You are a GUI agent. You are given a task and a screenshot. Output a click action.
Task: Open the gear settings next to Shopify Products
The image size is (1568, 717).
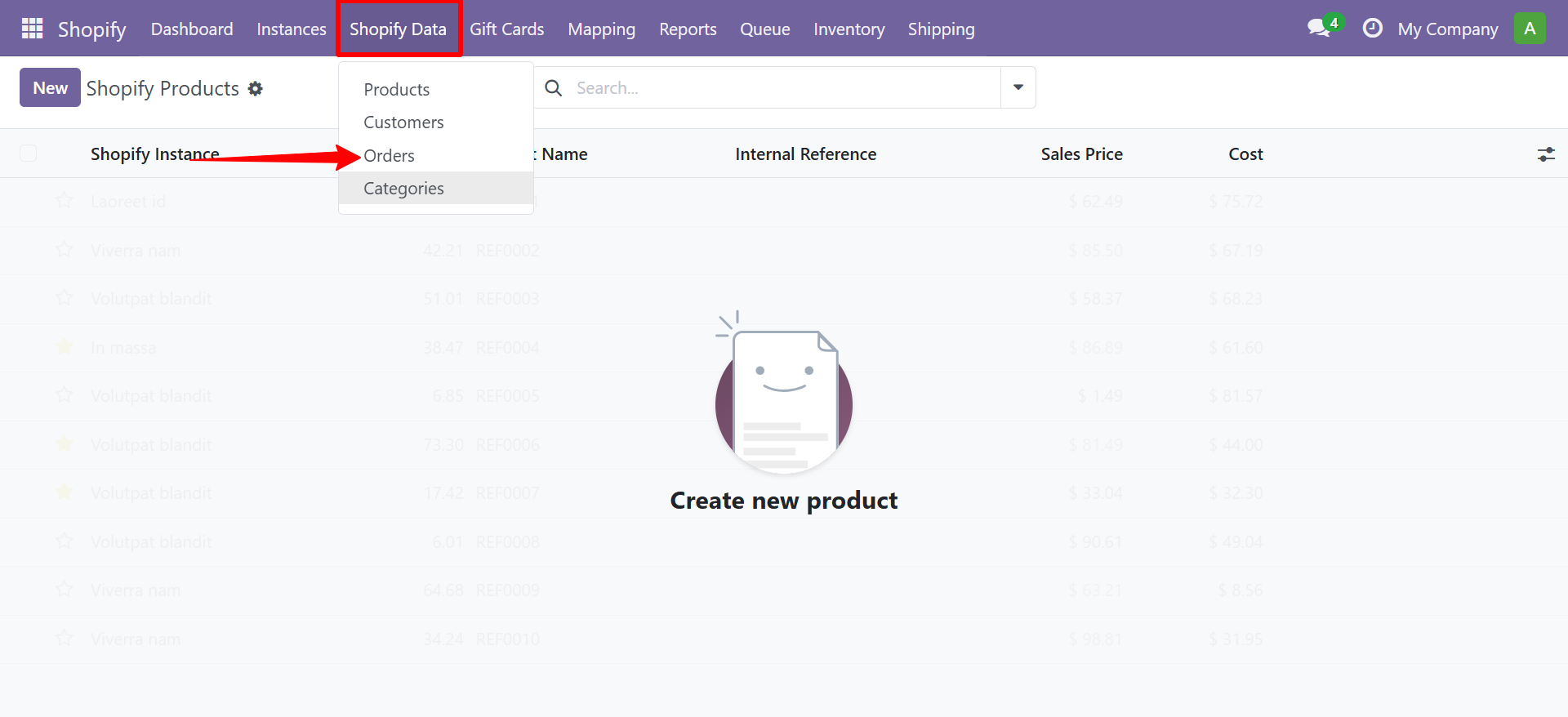click(x=256, y=88)
